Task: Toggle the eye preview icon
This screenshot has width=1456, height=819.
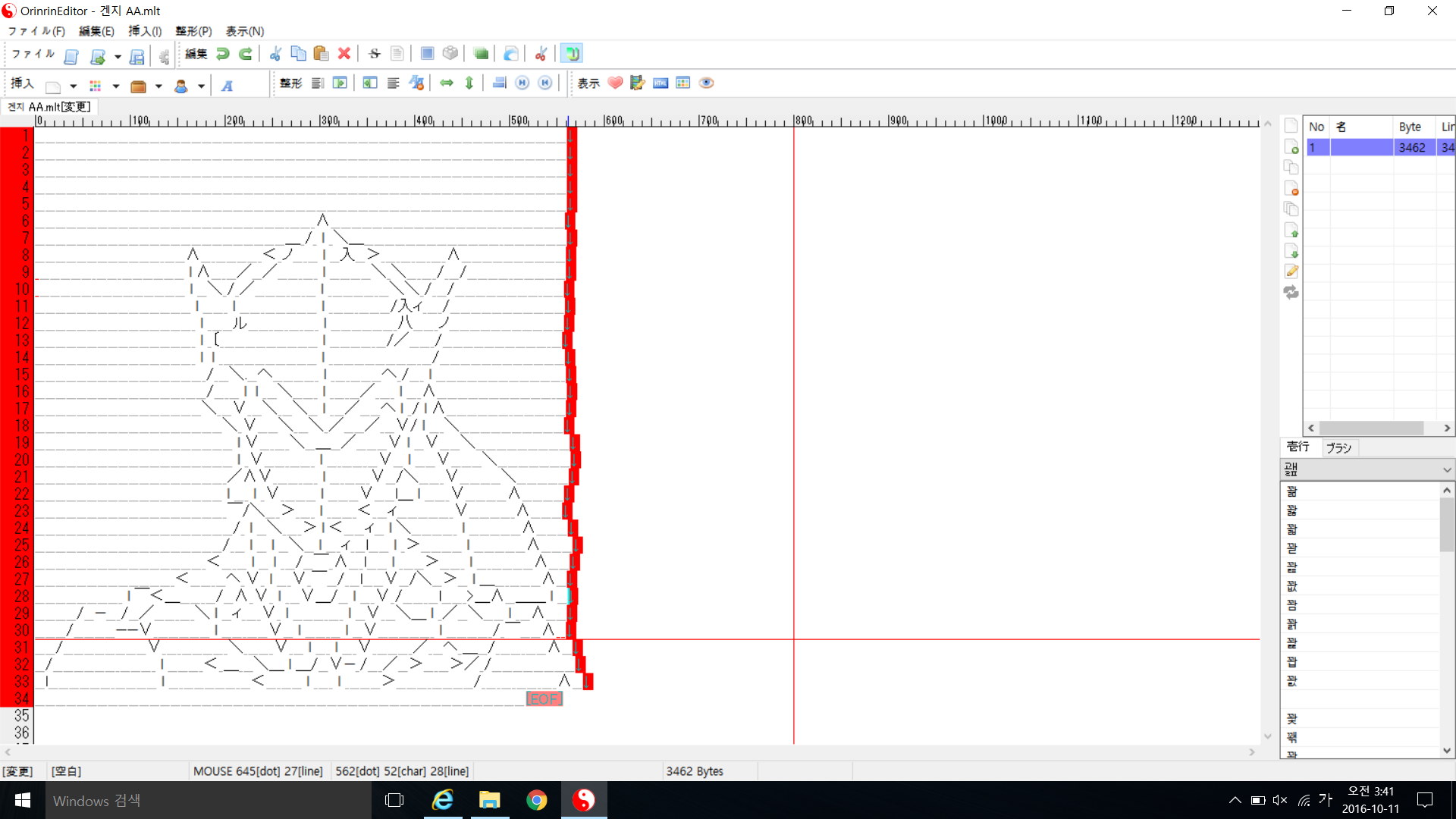Action: click(x=706, y=83)
